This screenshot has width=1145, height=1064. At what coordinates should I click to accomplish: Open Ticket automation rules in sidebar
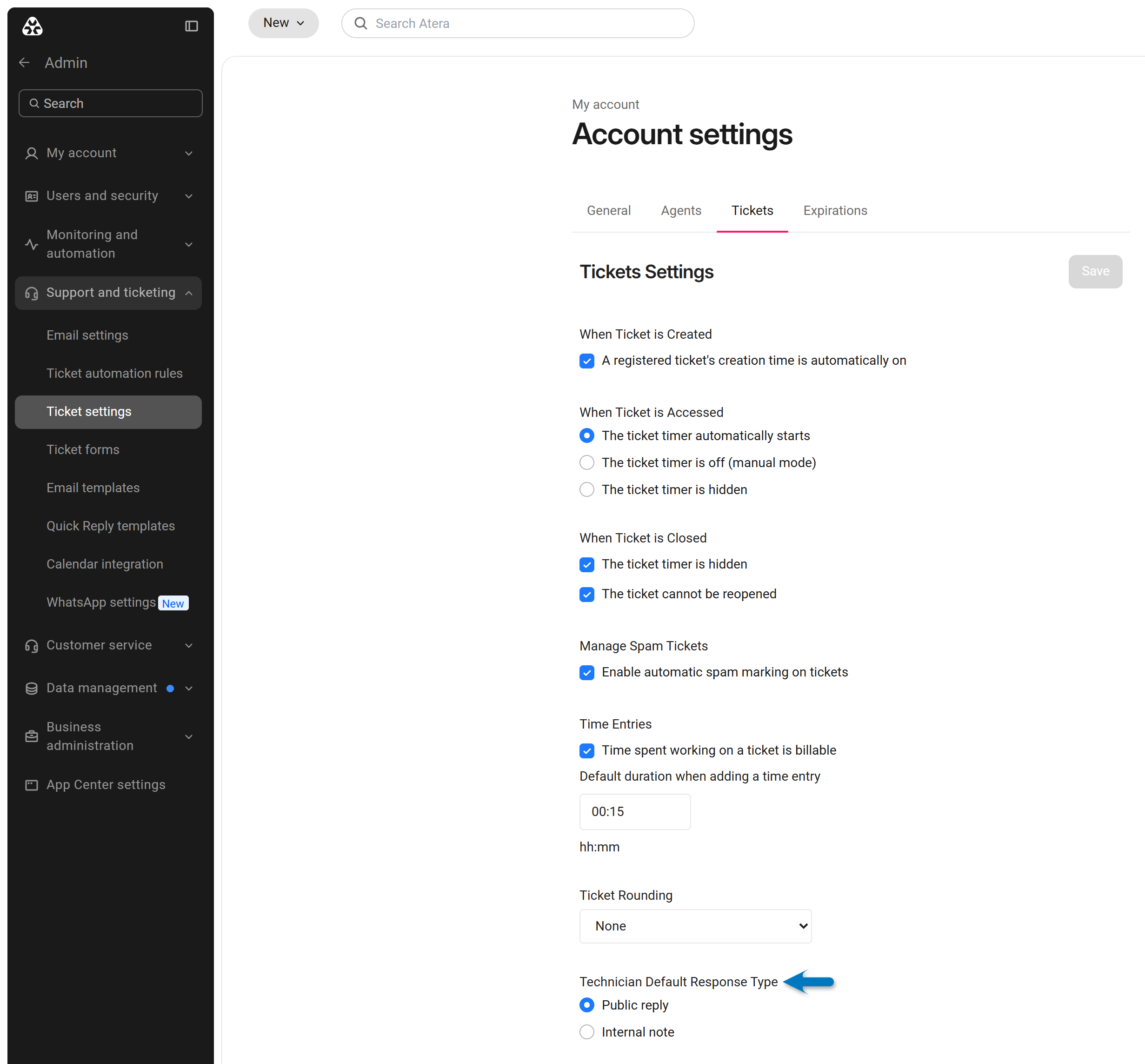click(x=114, y=373)
